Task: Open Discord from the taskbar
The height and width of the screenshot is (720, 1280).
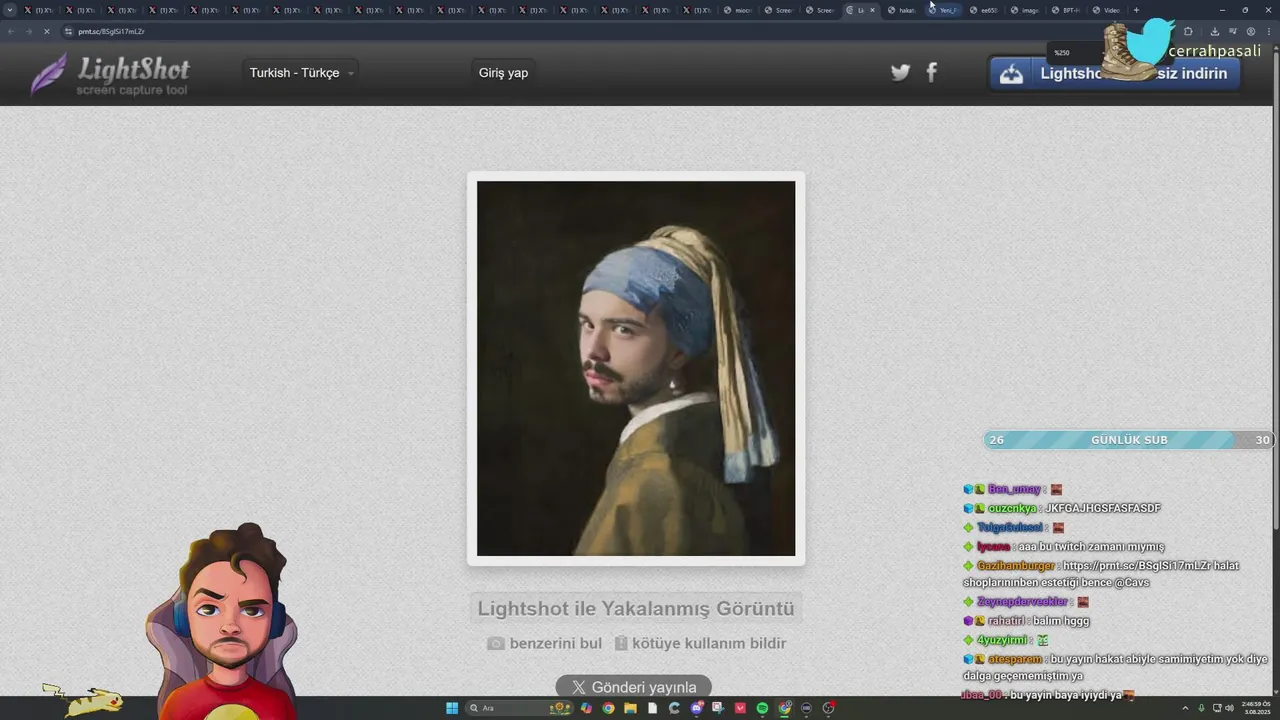Action: (x=697, y=708)
